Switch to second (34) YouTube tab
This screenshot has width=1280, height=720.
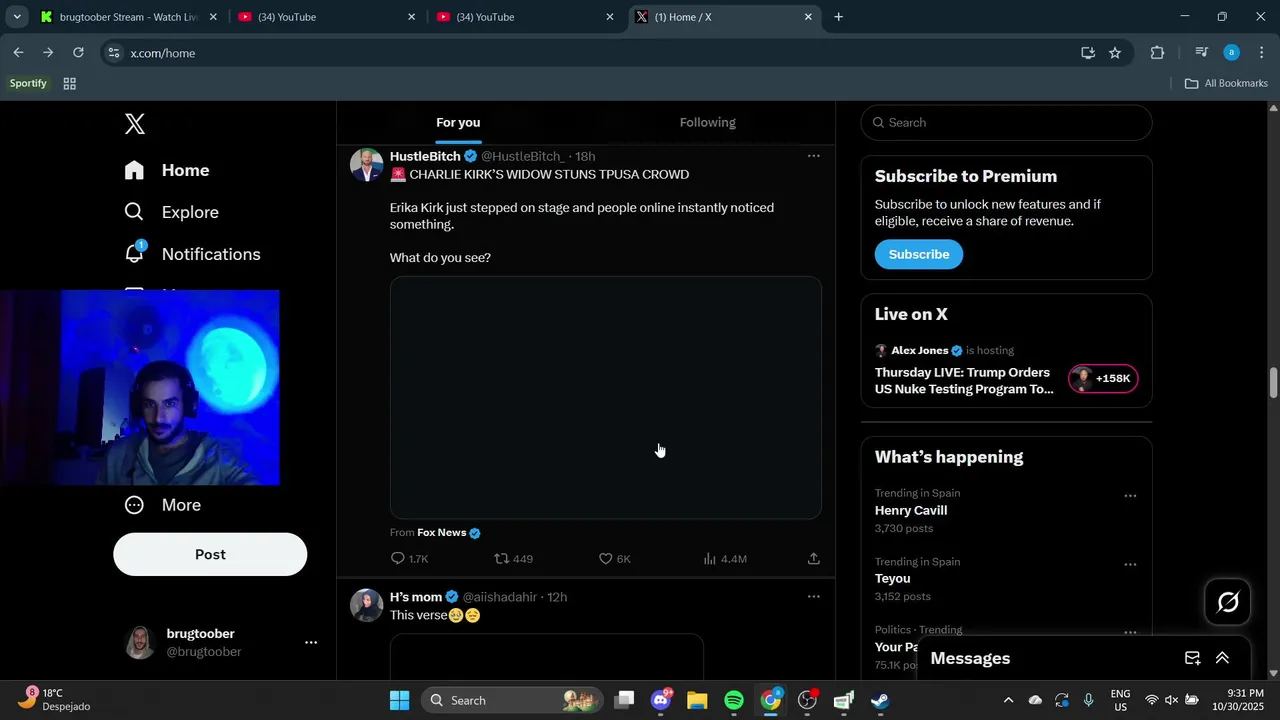[x=525, y=17]
